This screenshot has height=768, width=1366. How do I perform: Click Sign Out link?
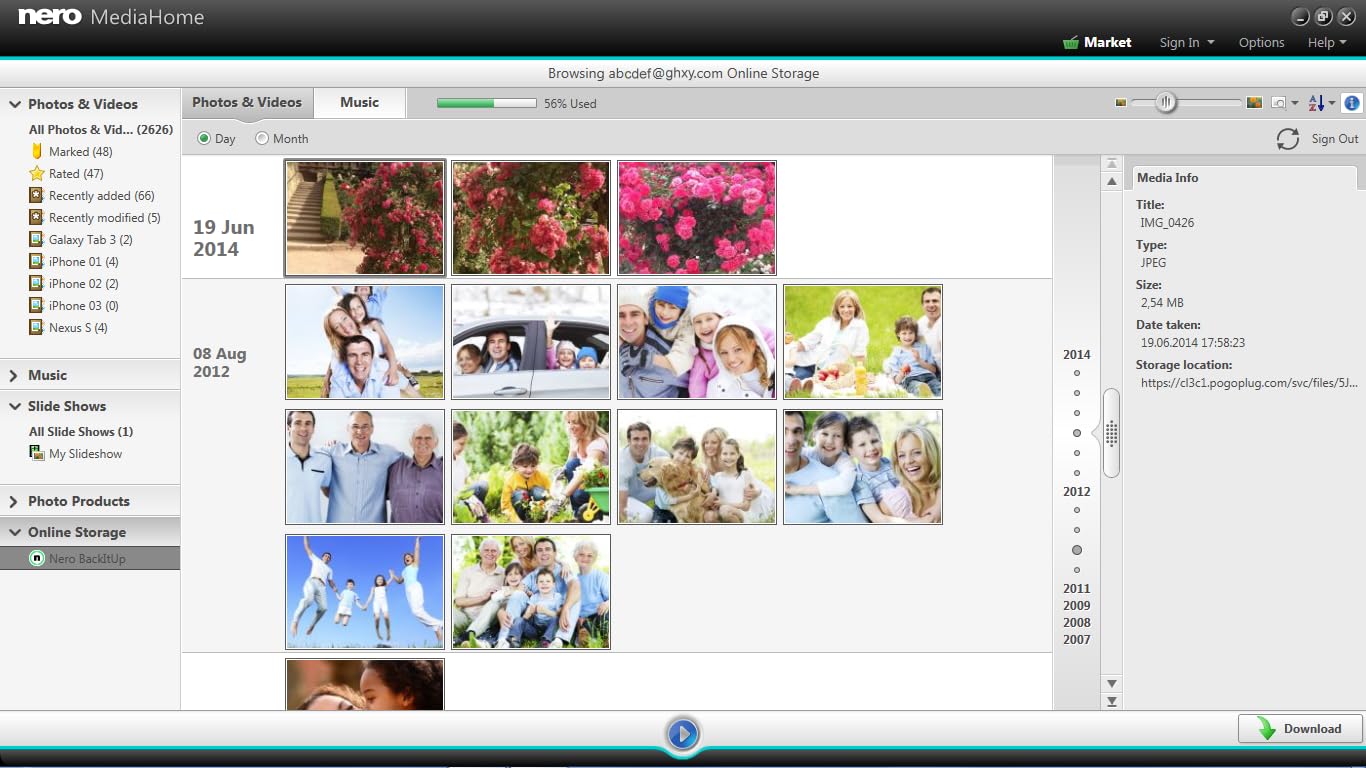[x=1334, y=139]
